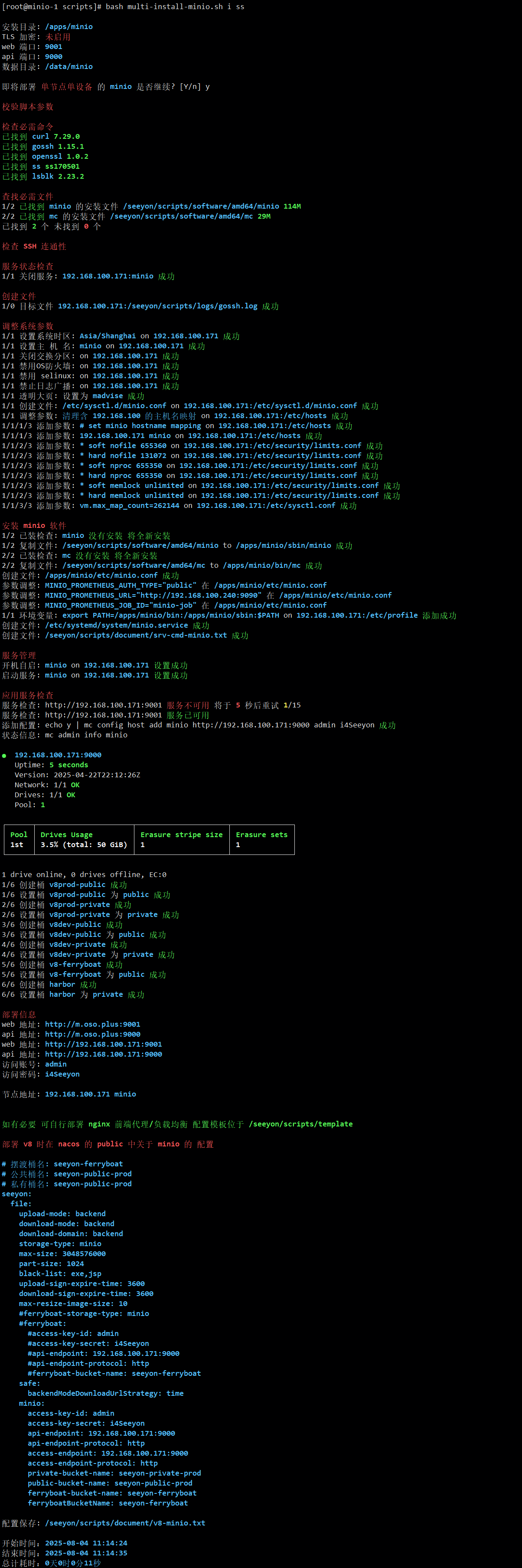Viewport: 522px width, 1568px height.
Task: Click the start time '2025-08-04 11:14:24'
Action: pos(86,1543)
